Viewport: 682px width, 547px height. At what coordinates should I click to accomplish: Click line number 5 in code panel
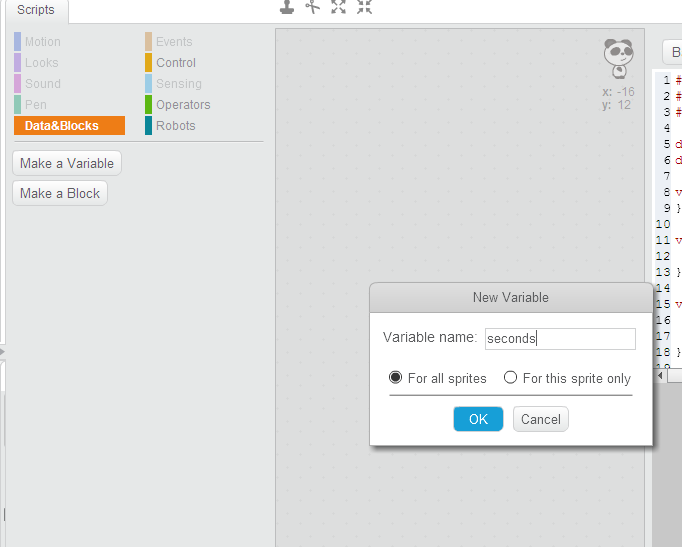[667, 144]
